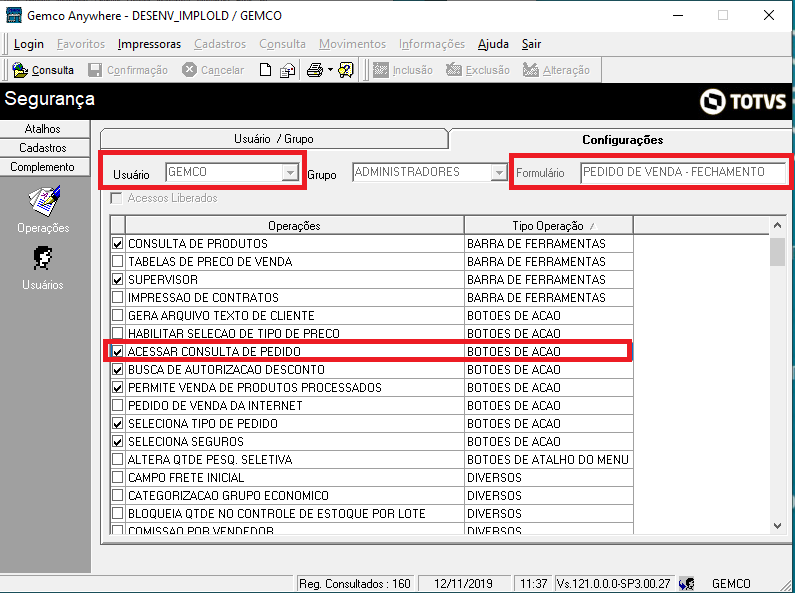795x593 pixels.
Task: Click the 12/11/2019 date in status bar
Action: click(x=463, y=584)
